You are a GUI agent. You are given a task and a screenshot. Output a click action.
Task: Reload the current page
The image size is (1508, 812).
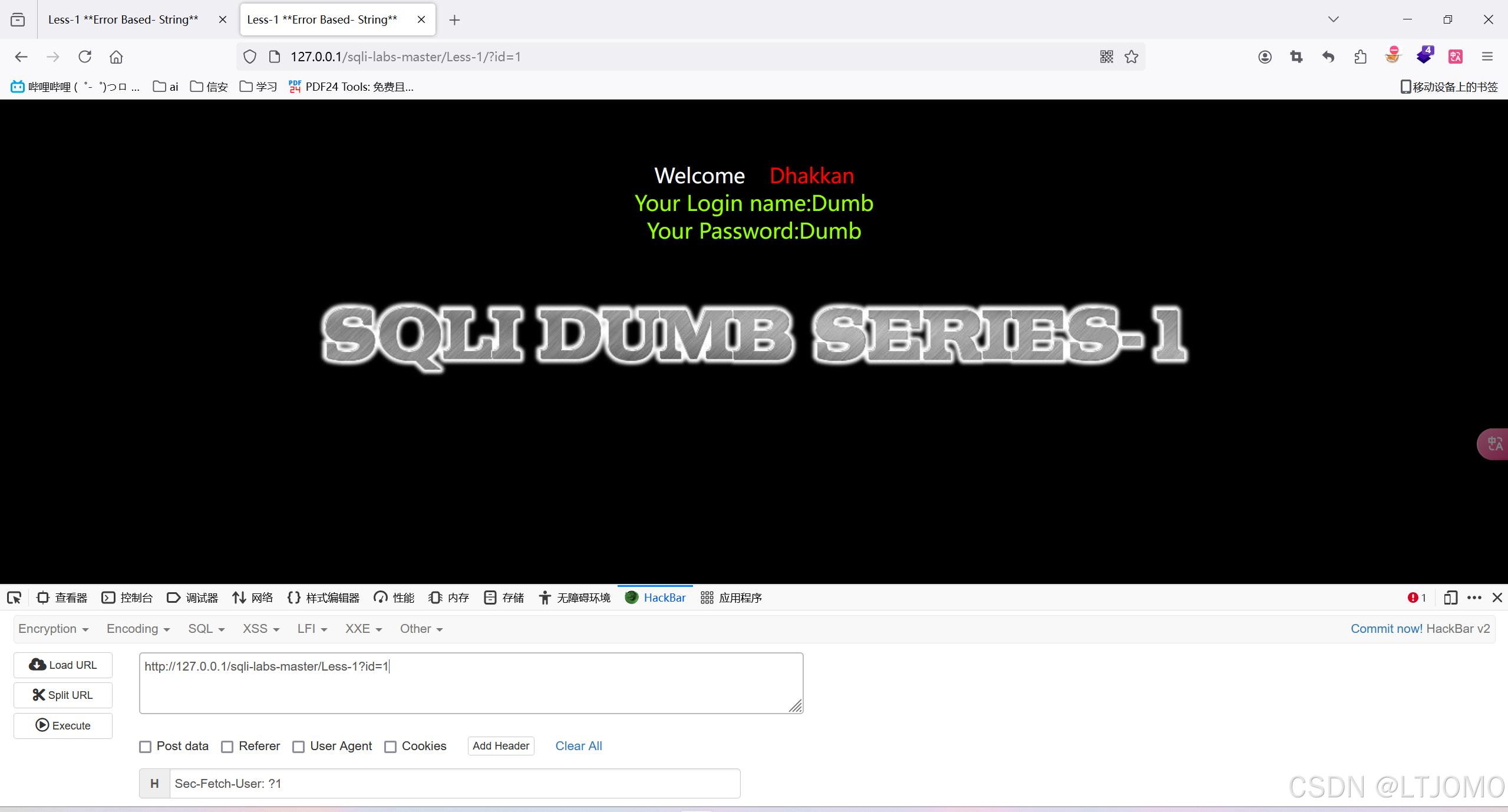(x=85, y=57)
